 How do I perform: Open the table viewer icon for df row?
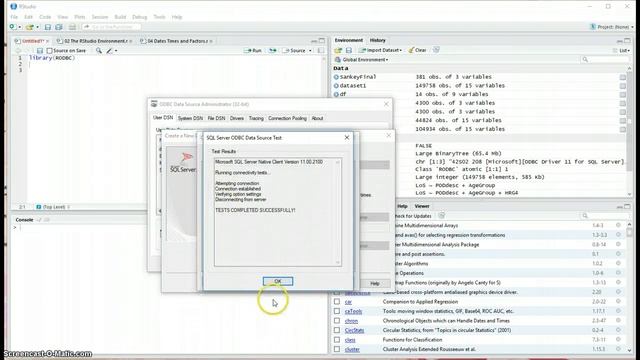pos(622,94)
